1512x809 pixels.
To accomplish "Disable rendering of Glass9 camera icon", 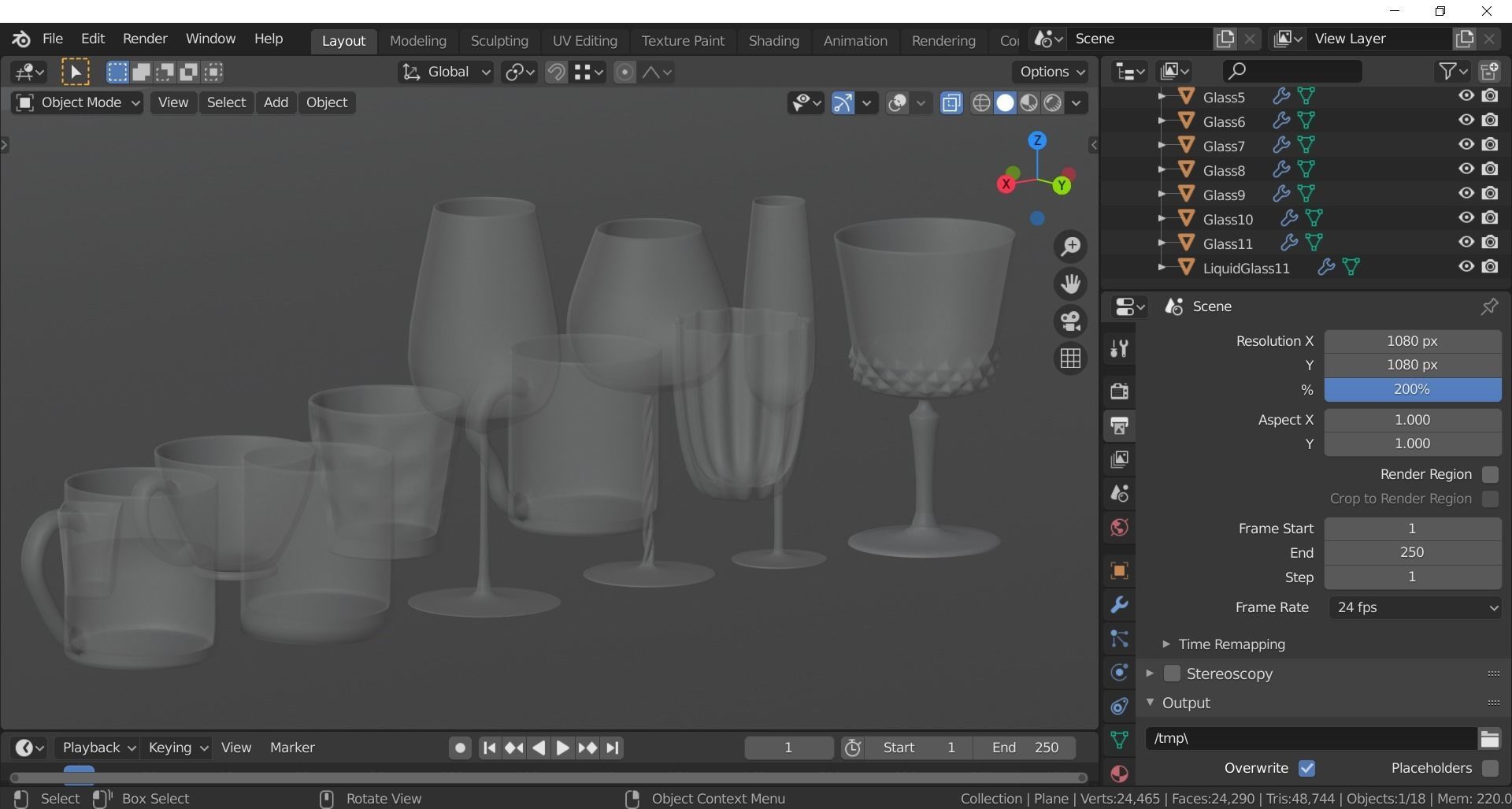I will click(1490, 194).
